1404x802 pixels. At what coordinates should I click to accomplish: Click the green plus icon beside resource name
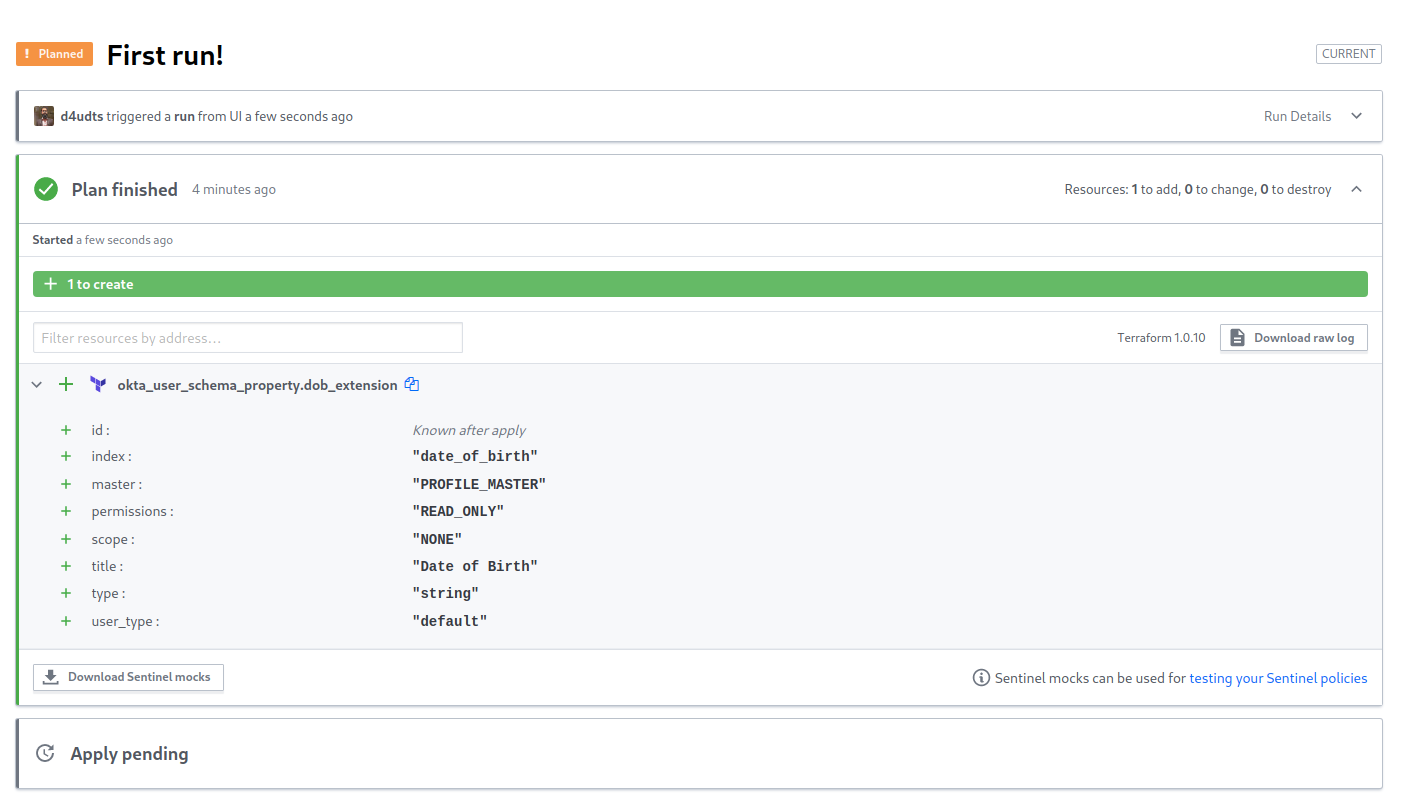66,385
